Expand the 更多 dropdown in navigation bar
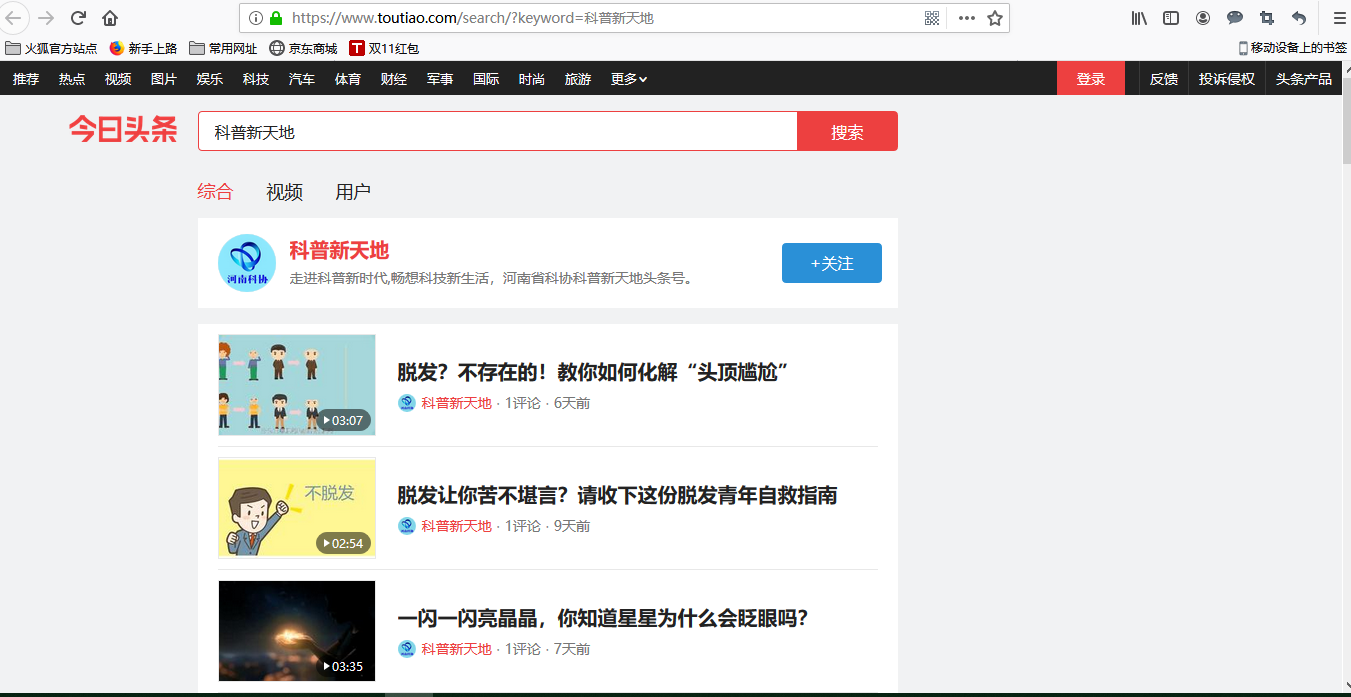This screenshot has width=1351, height=697. (629, 79)
